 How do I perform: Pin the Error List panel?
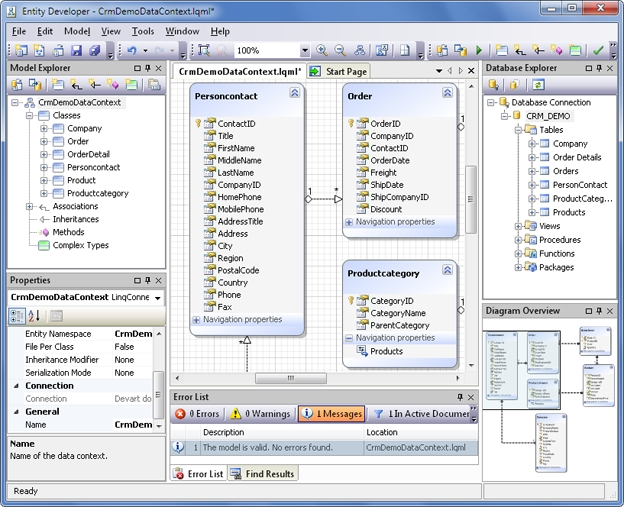[460, 397]
